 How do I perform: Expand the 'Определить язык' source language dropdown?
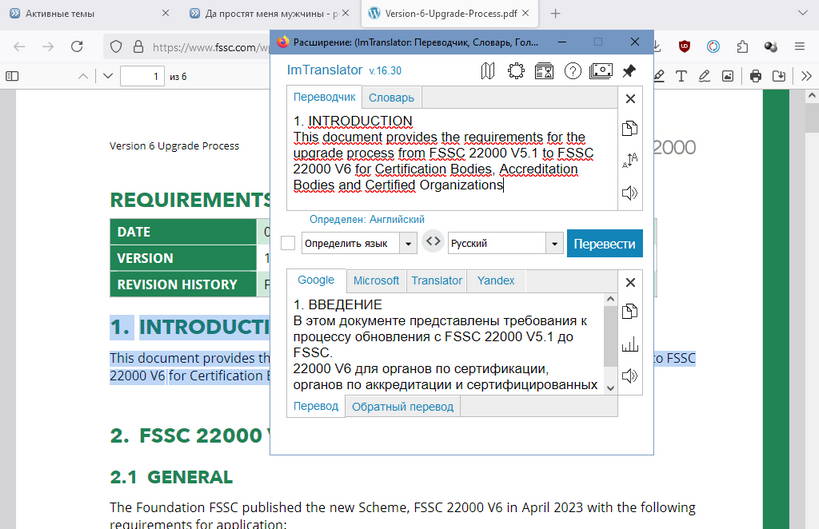(x=408, y=243)
